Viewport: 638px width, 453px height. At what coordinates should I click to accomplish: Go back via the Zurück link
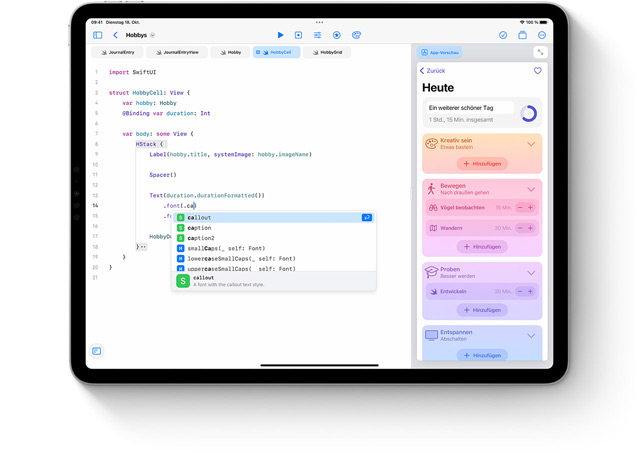click(434, 71)
